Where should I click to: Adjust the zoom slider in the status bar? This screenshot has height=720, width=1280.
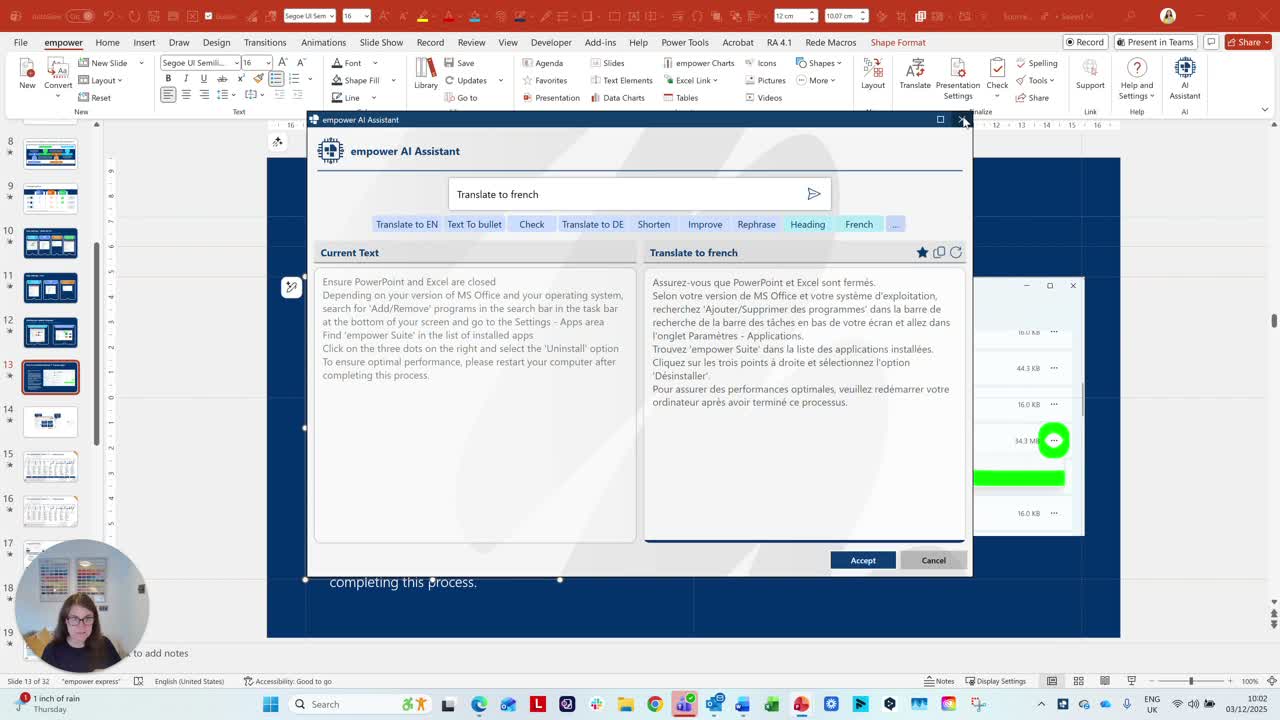click(1190, 681)
